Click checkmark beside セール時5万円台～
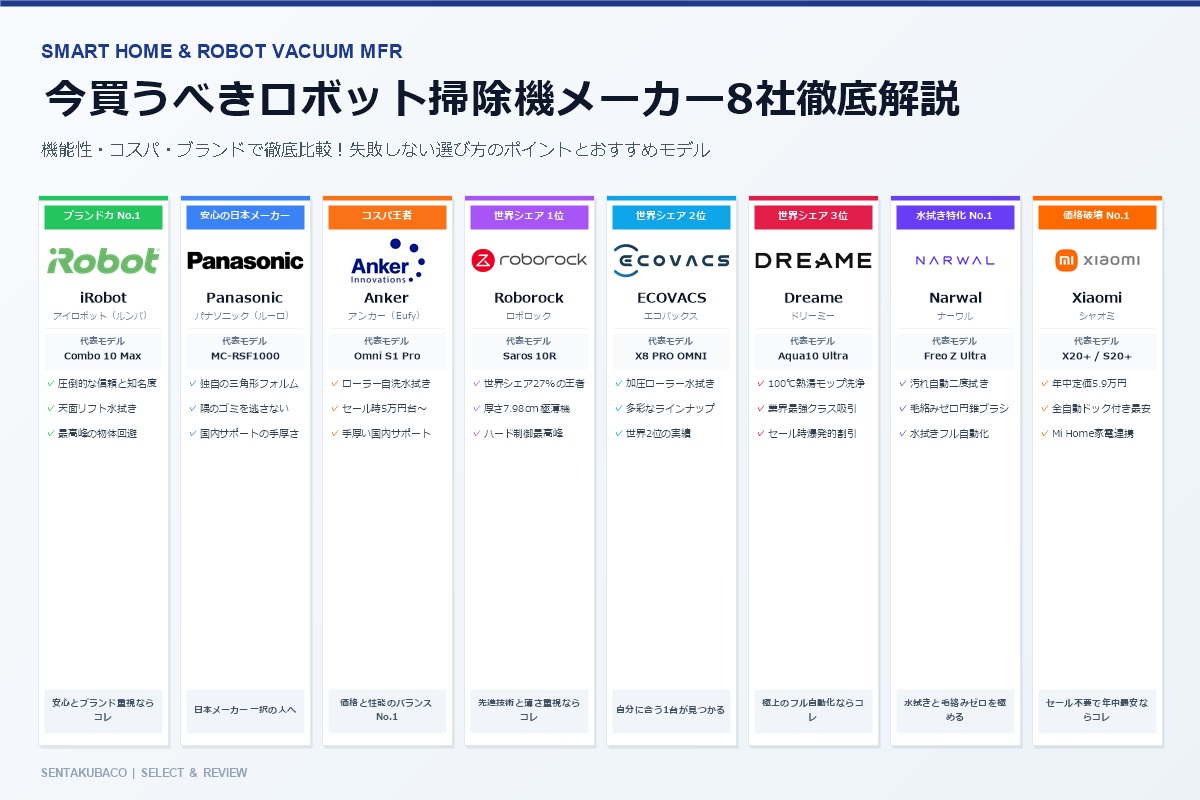Image resolution: width=1200 pixels, height=800 pixels. [x=335, y=408]
